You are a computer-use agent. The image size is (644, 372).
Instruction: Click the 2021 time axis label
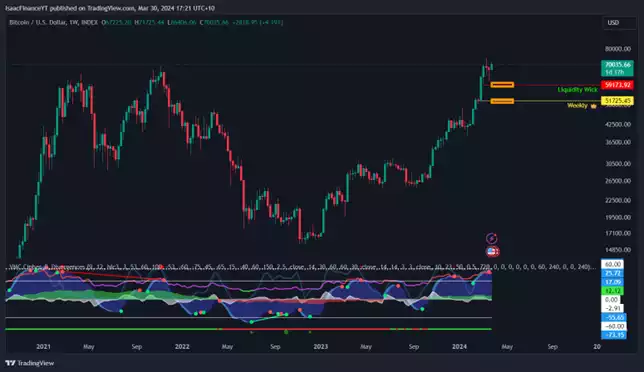pyautogui.click(x=43, y=347)
